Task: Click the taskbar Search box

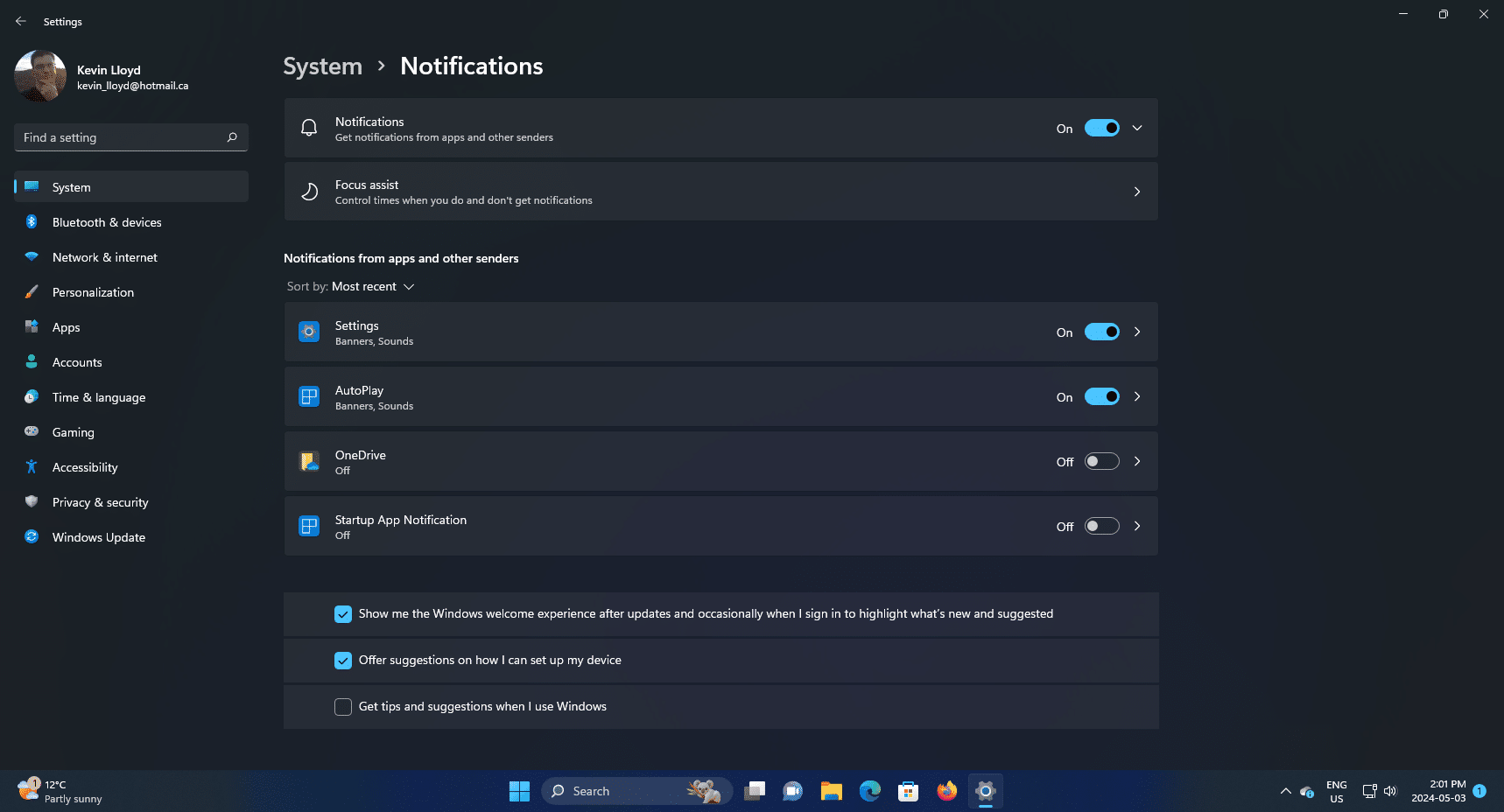Action: click(636, 791)
